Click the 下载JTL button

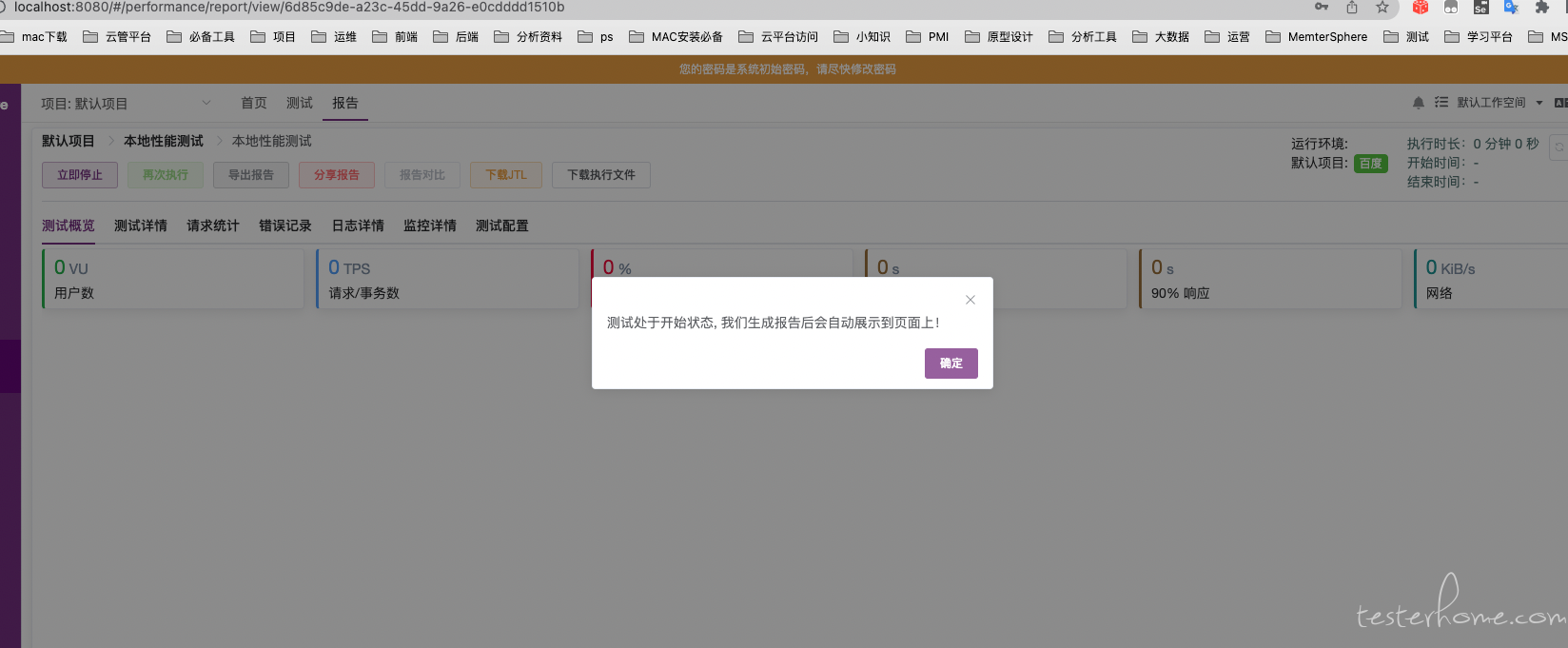pos(506,175)
